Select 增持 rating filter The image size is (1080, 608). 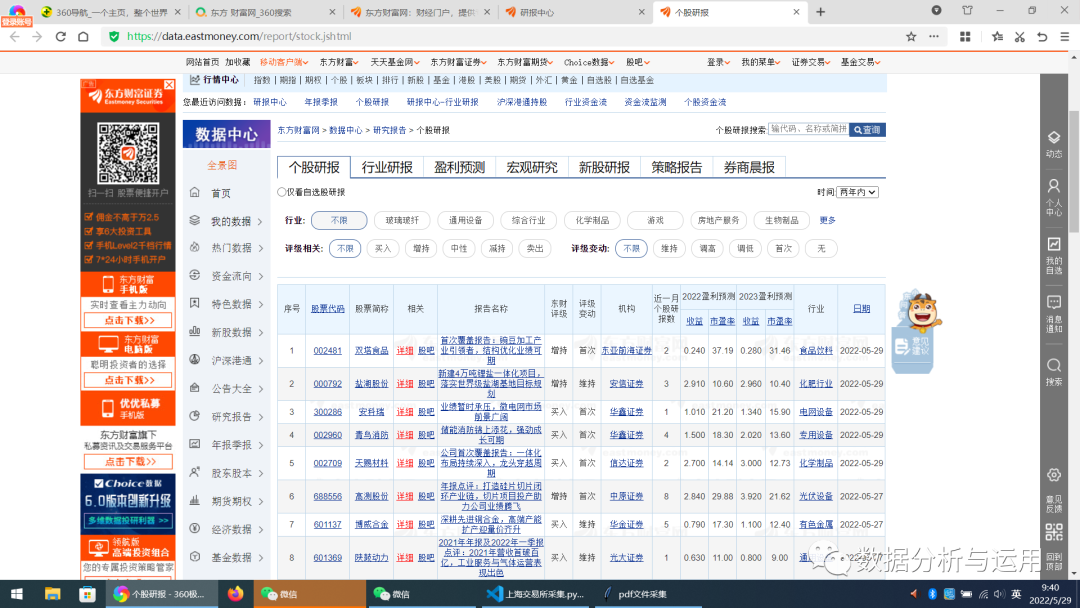tap(421, 249)
